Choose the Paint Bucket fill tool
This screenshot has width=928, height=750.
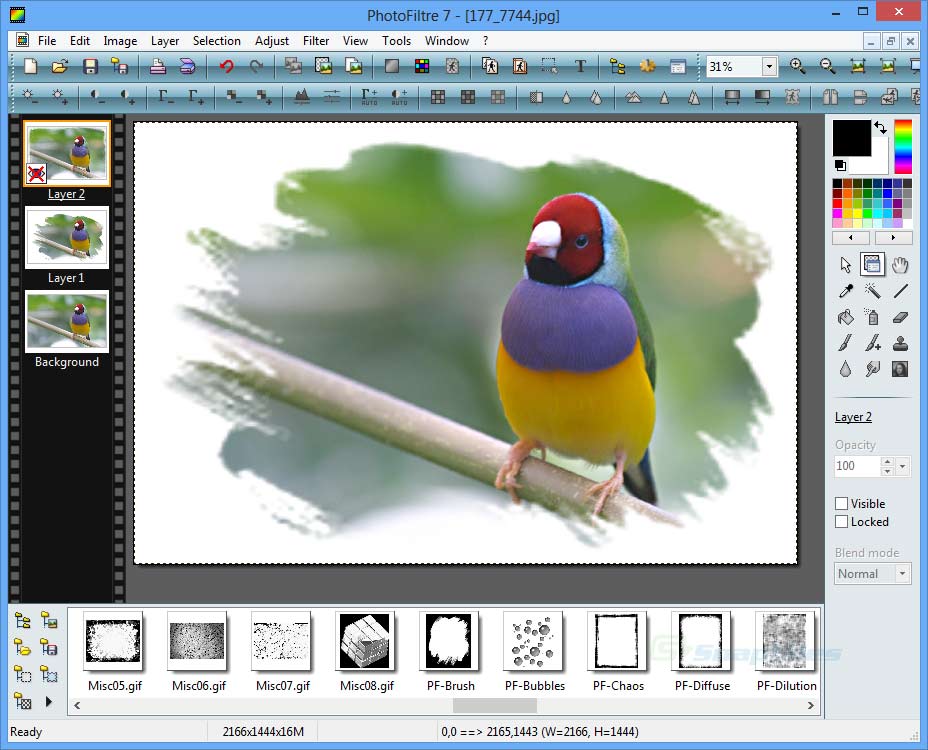pyautogui.click(x=845, y=317)
